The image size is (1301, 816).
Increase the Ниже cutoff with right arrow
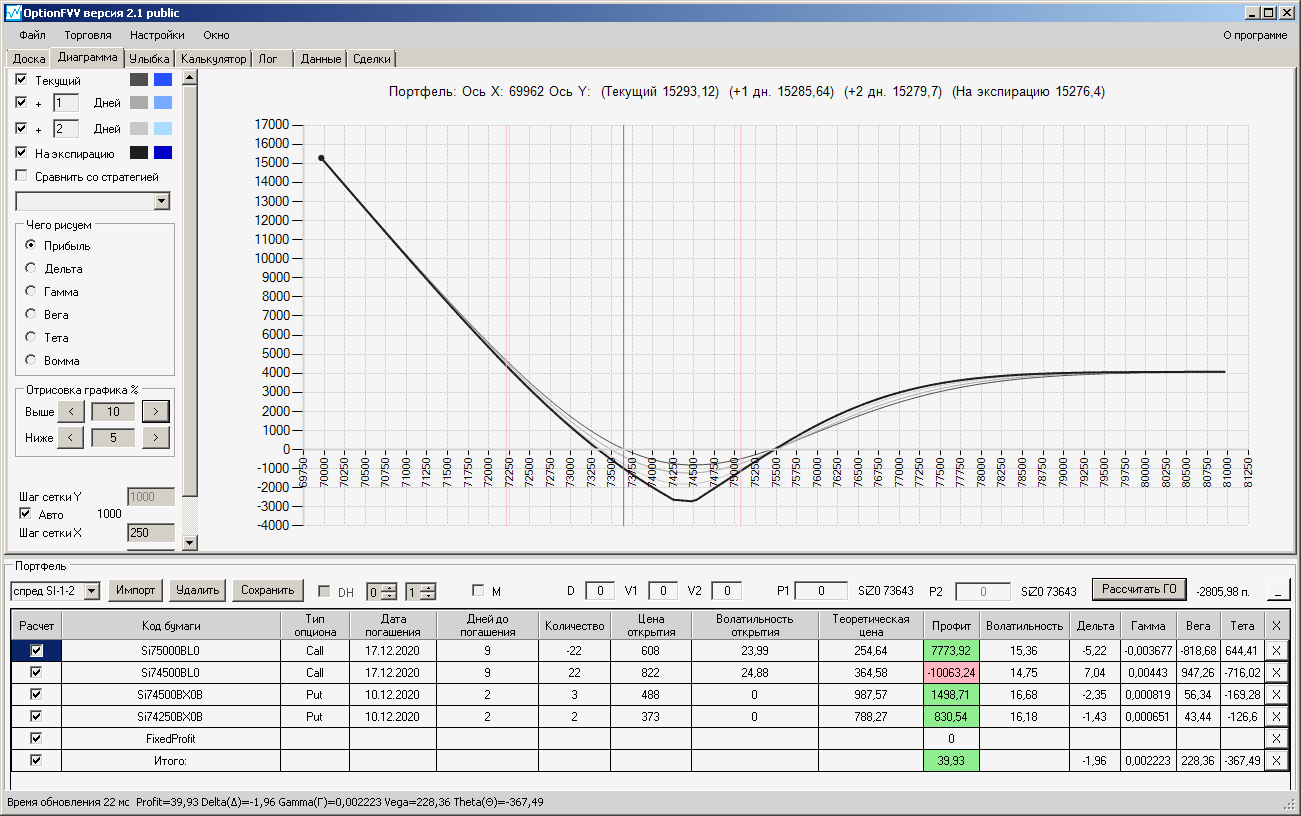(x=156, y=437)
